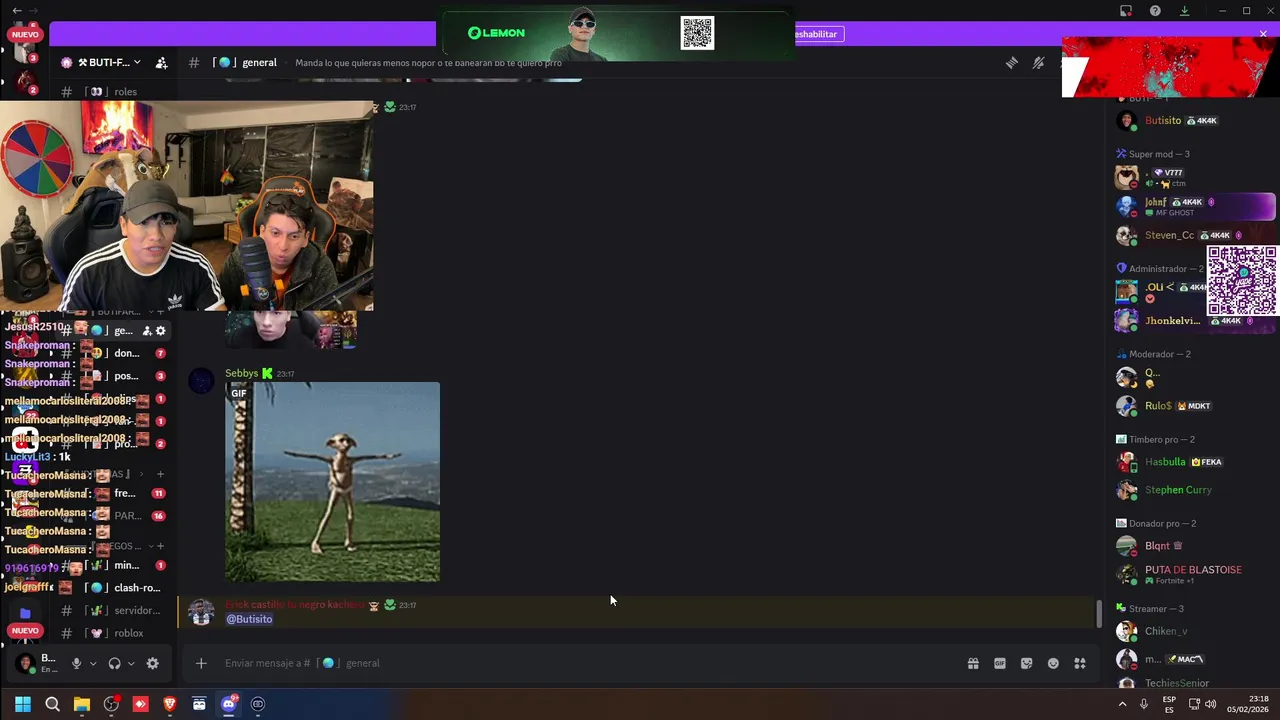Open the roblox channel
The height and width of the screenshot is (720, 1280).
click(x=113, y=633)
